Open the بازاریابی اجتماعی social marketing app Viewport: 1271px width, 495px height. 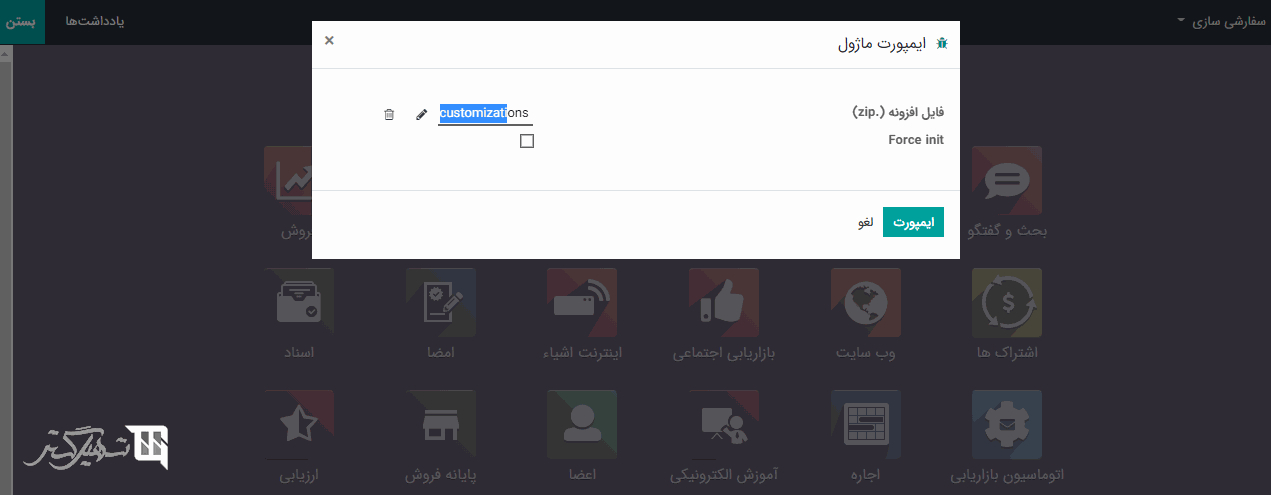pos(724,302)
